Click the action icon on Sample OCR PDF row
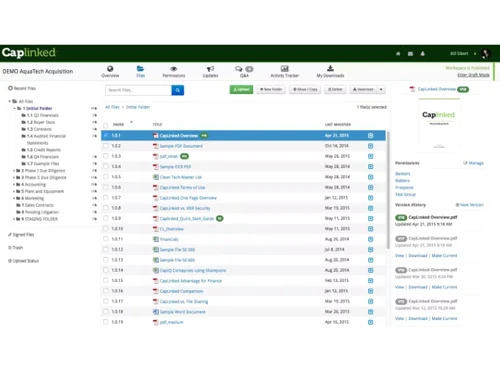Viewport: 500px width, 375px height. 370,167
